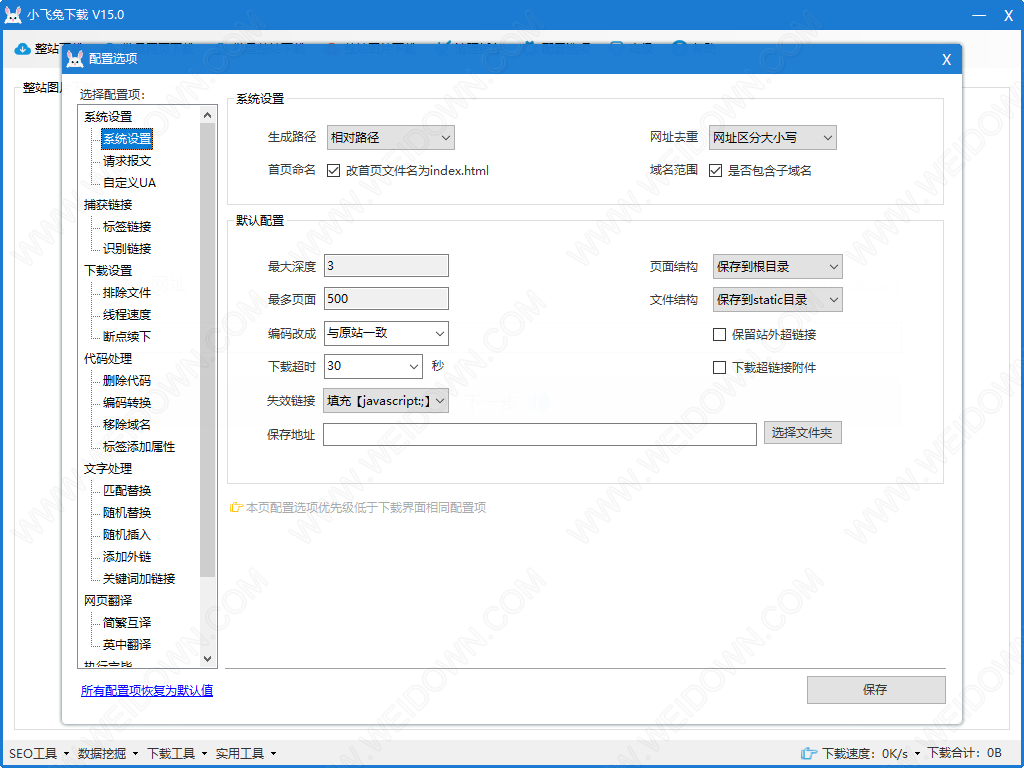Select 英中翻译 in the config tree

click(127, 645)
